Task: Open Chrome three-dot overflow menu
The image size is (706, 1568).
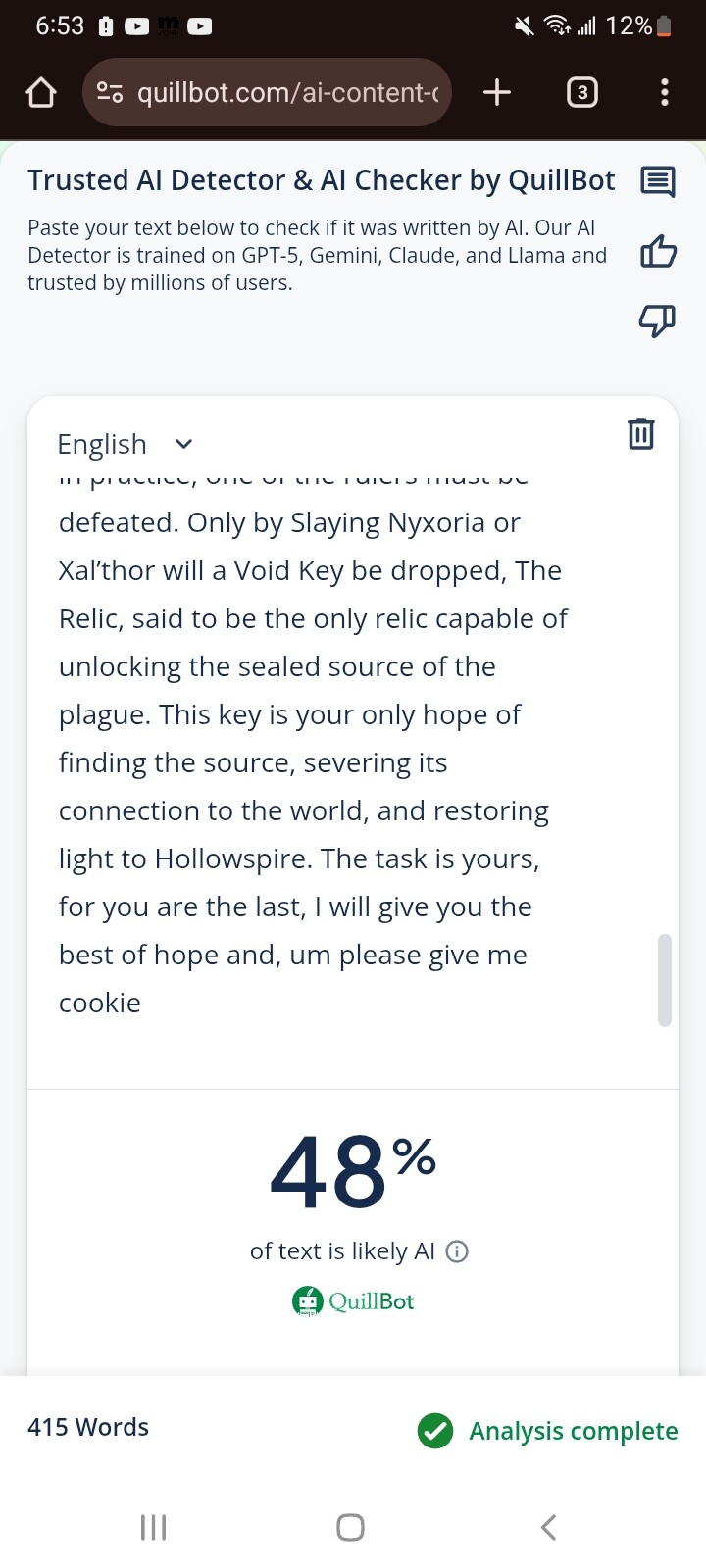Action: click(665, 93)
